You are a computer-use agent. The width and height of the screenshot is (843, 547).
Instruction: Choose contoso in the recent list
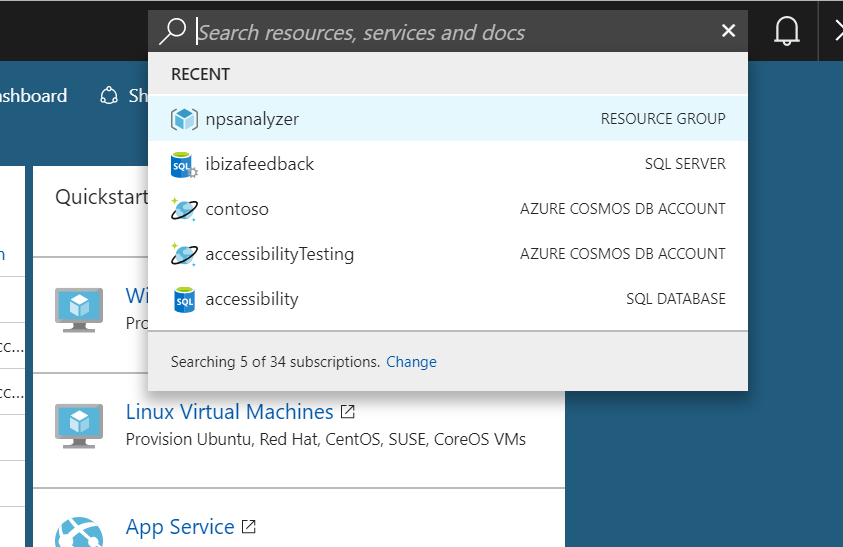(237, 209)
